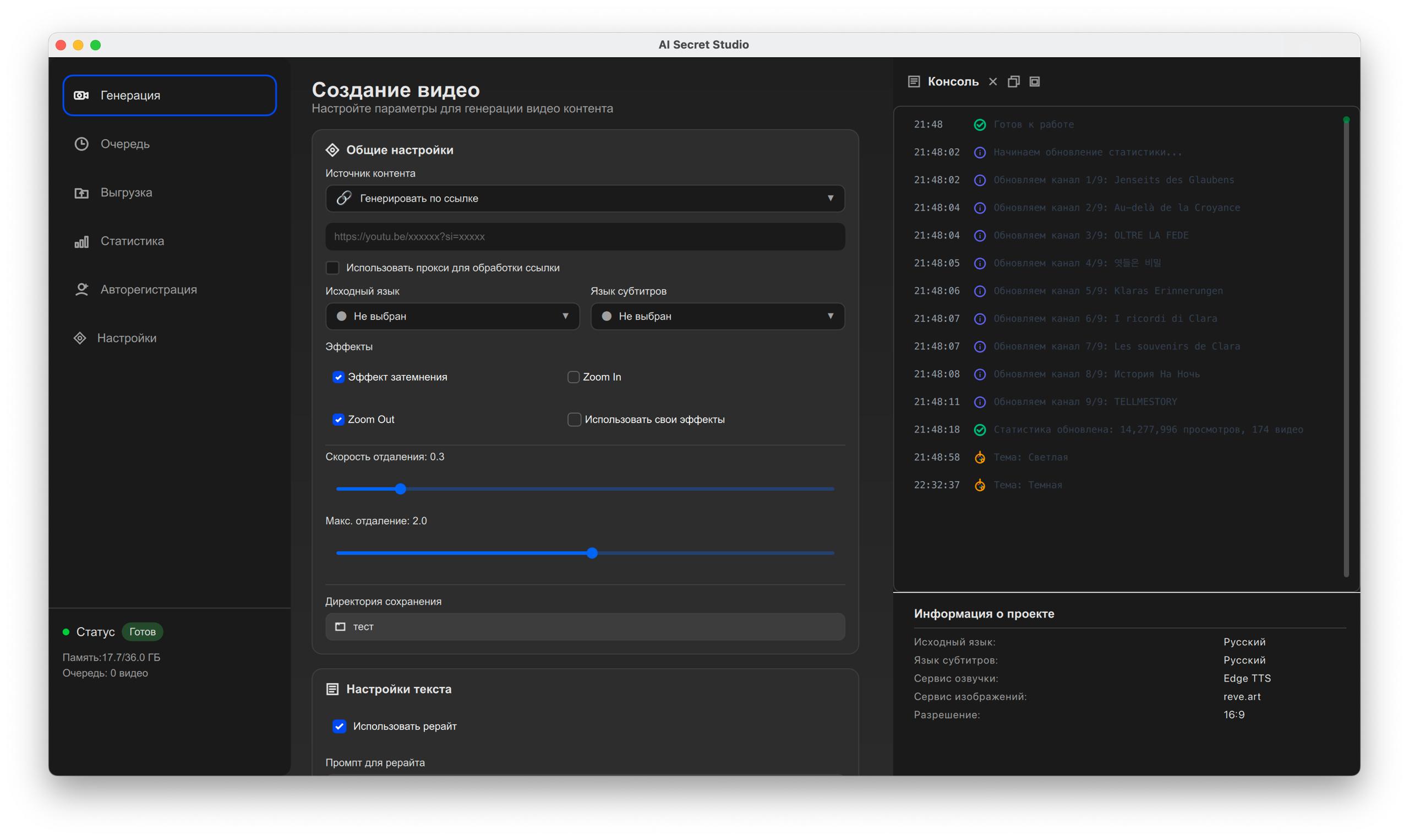The width and height of the screenshot is (1409, 840).
Task: Enable proxy usage for link processing
Action: [x=333, y=268]
